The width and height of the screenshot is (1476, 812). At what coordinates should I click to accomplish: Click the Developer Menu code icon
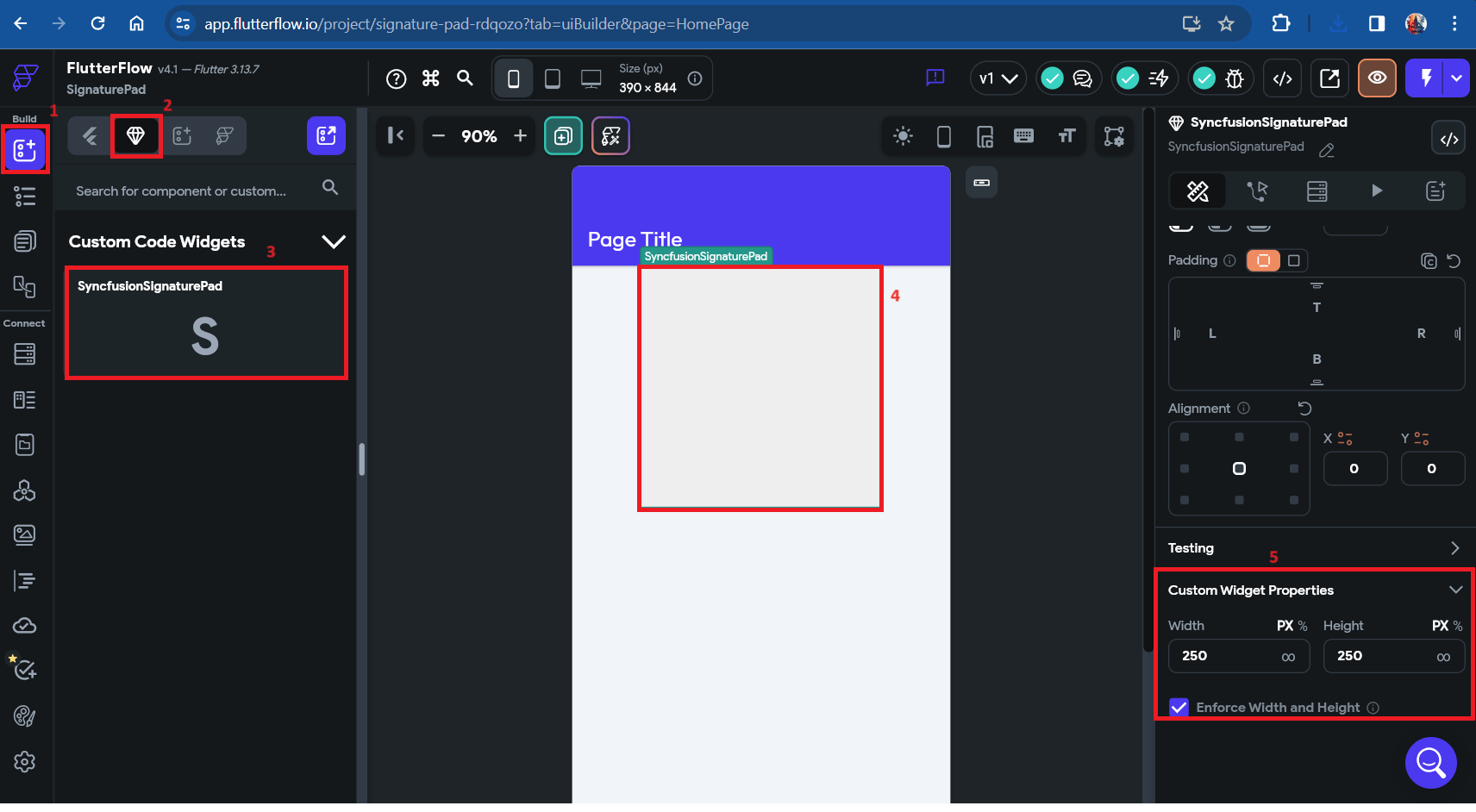(1283, 79)
